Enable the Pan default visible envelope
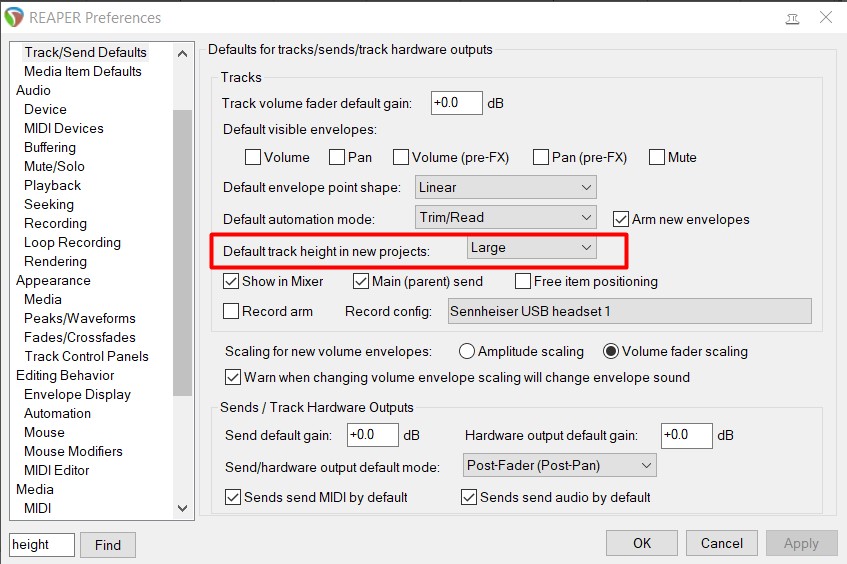 pos(337,157)
